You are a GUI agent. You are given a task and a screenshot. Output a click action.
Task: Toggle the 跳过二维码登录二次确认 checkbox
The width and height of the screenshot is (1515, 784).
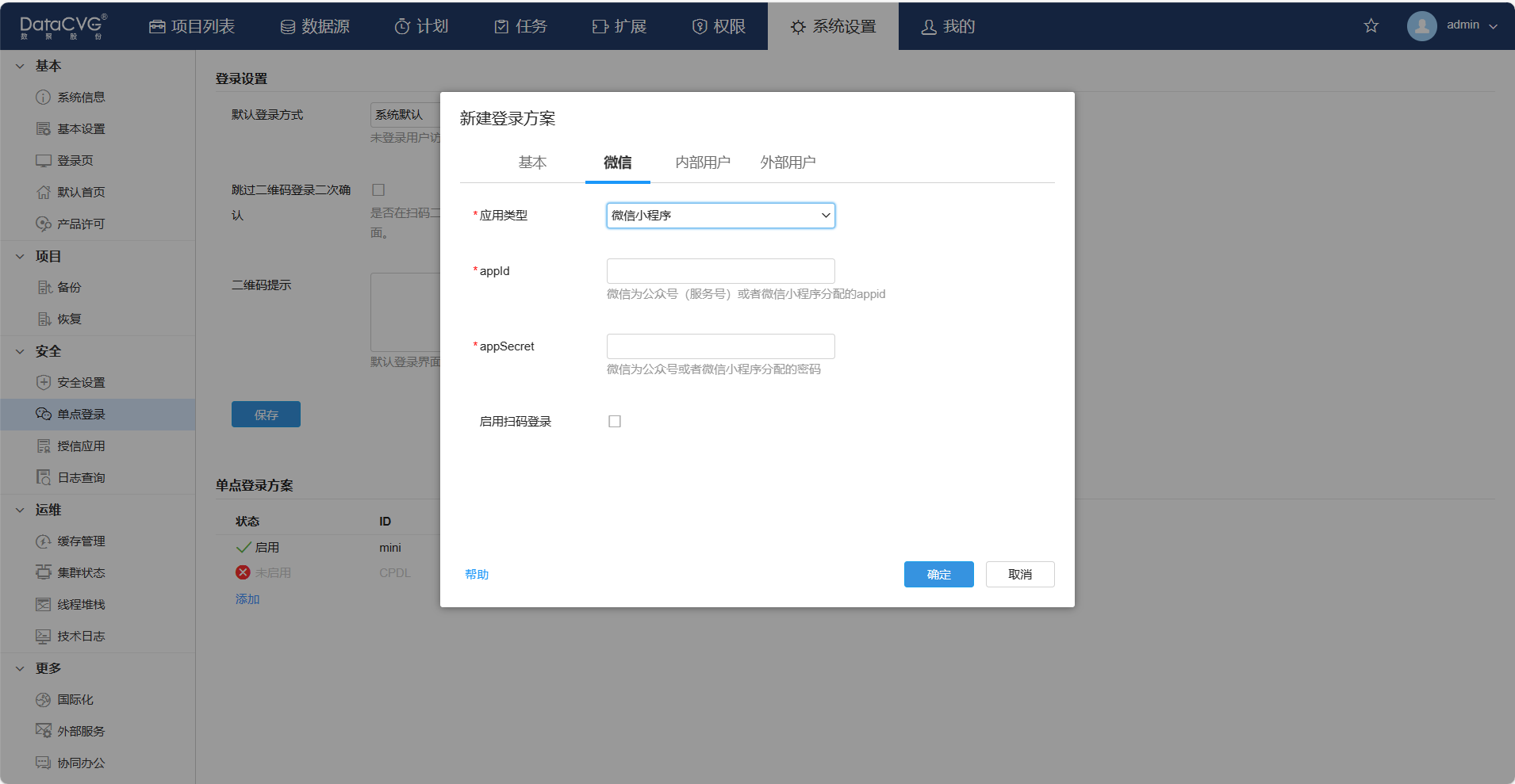click(378, 189)
